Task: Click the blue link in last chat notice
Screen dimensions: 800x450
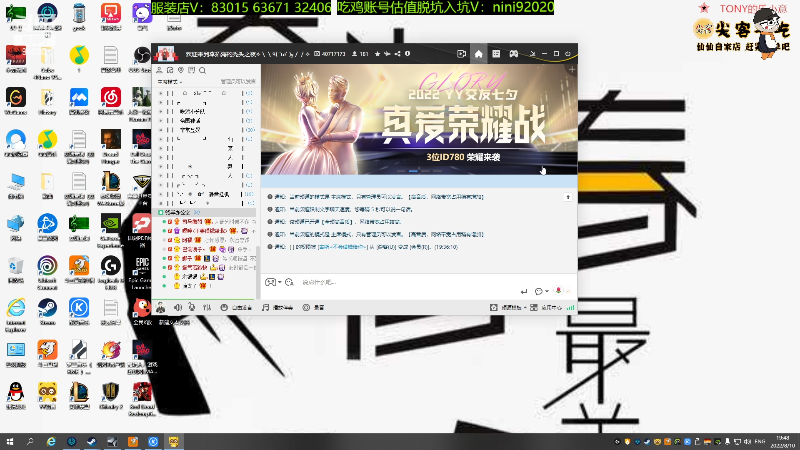Action: 342,247
